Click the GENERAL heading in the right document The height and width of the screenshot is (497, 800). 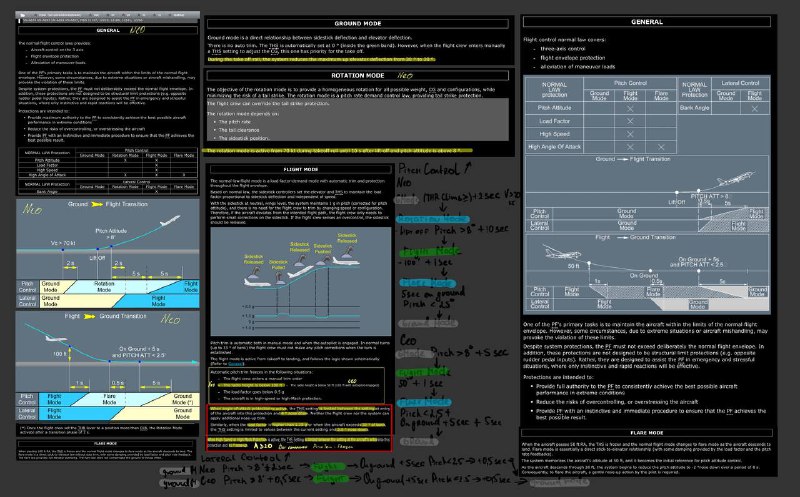[646, 22]
